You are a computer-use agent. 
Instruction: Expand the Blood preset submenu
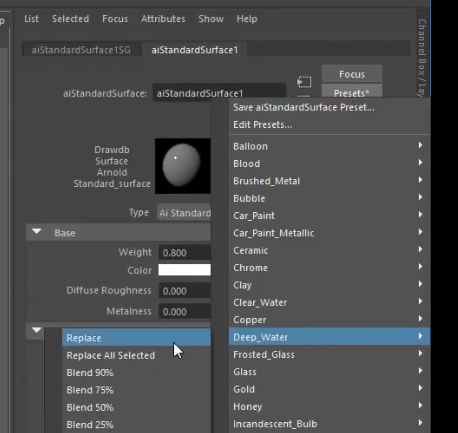coord(330,163)
